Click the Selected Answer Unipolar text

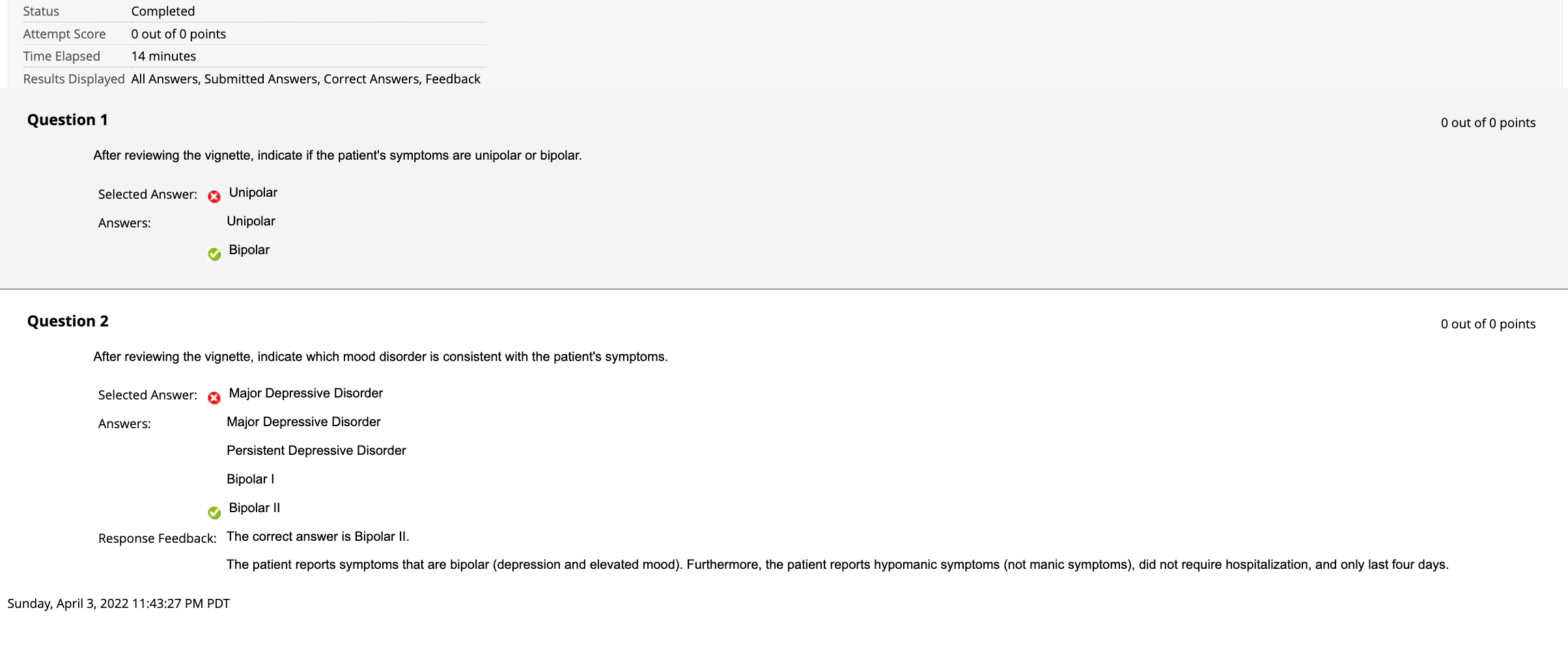253,193
